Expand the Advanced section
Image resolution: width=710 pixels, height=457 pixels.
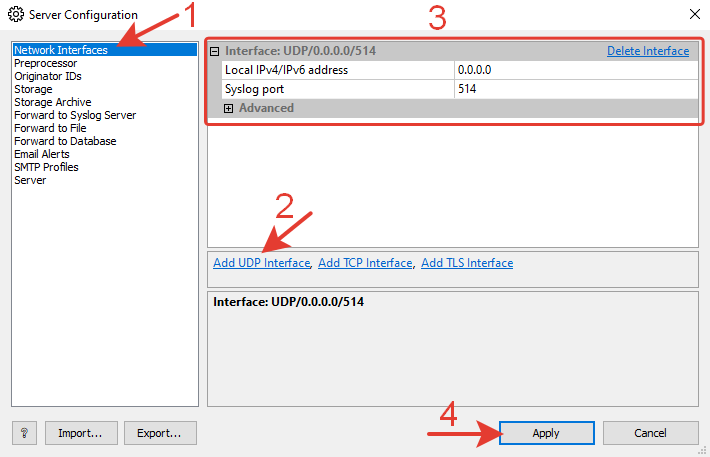click(229, 108)
